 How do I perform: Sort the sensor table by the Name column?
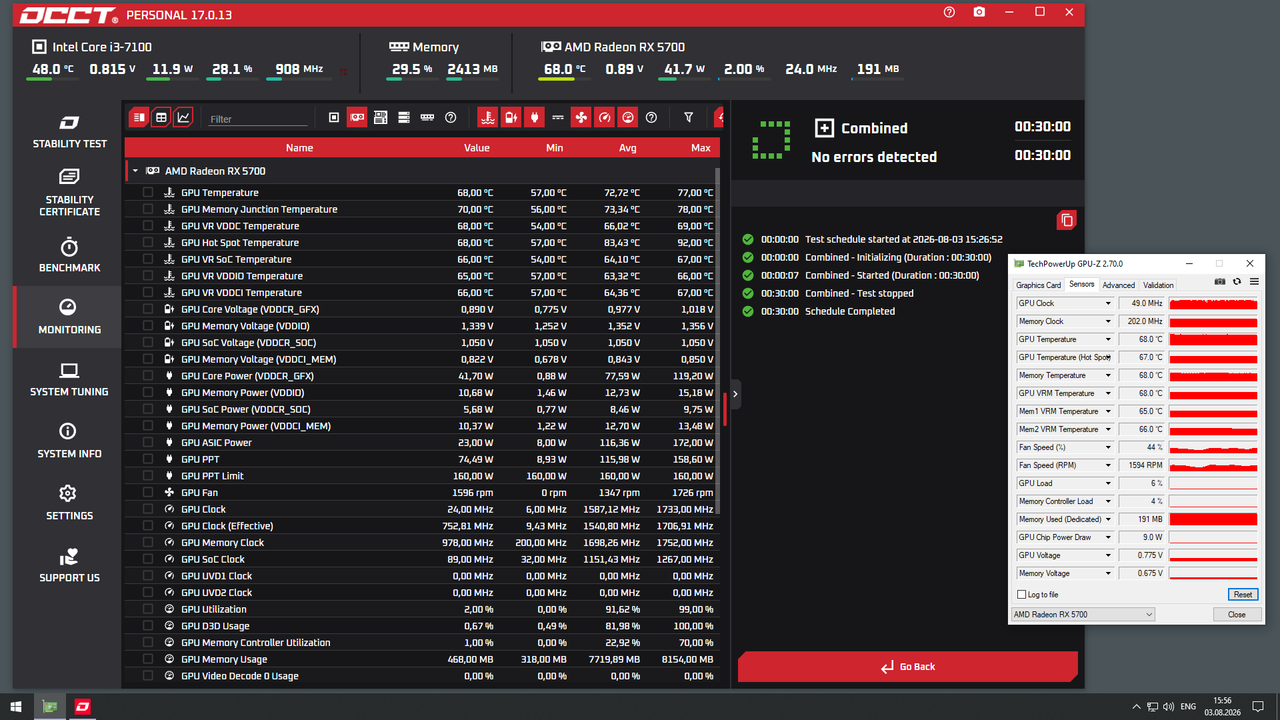(x=299, y=147)
